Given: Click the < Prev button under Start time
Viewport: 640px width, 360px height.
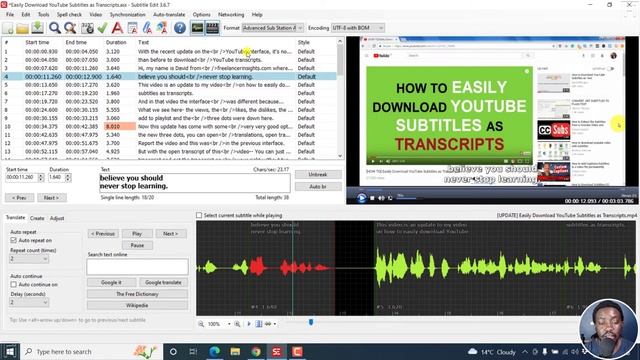Looking at the screenshot, I should pyautogui.click(x=19, y=198).
